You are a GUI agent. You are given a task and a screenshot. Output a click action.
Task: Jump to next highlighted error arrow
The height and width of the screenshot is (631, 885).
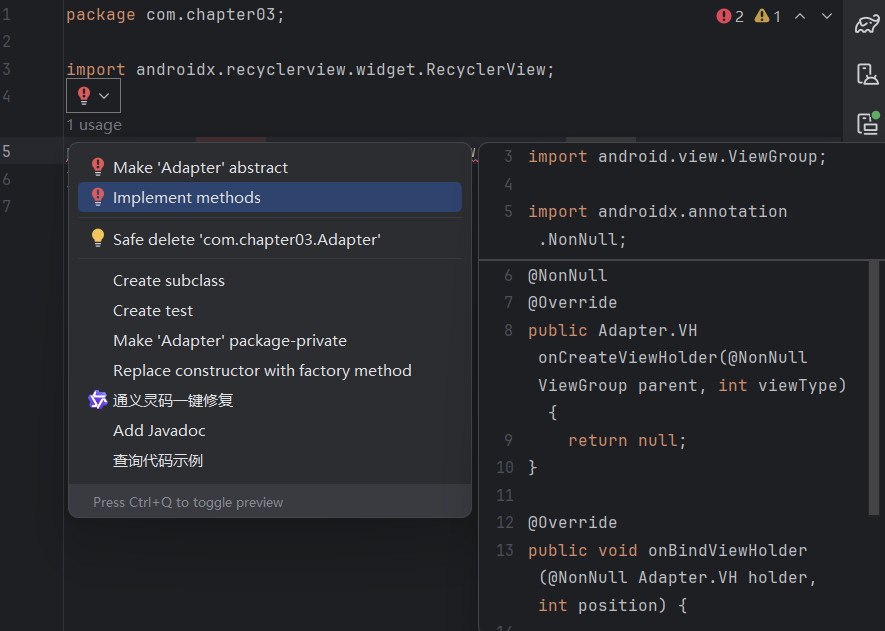coord(827,16)
